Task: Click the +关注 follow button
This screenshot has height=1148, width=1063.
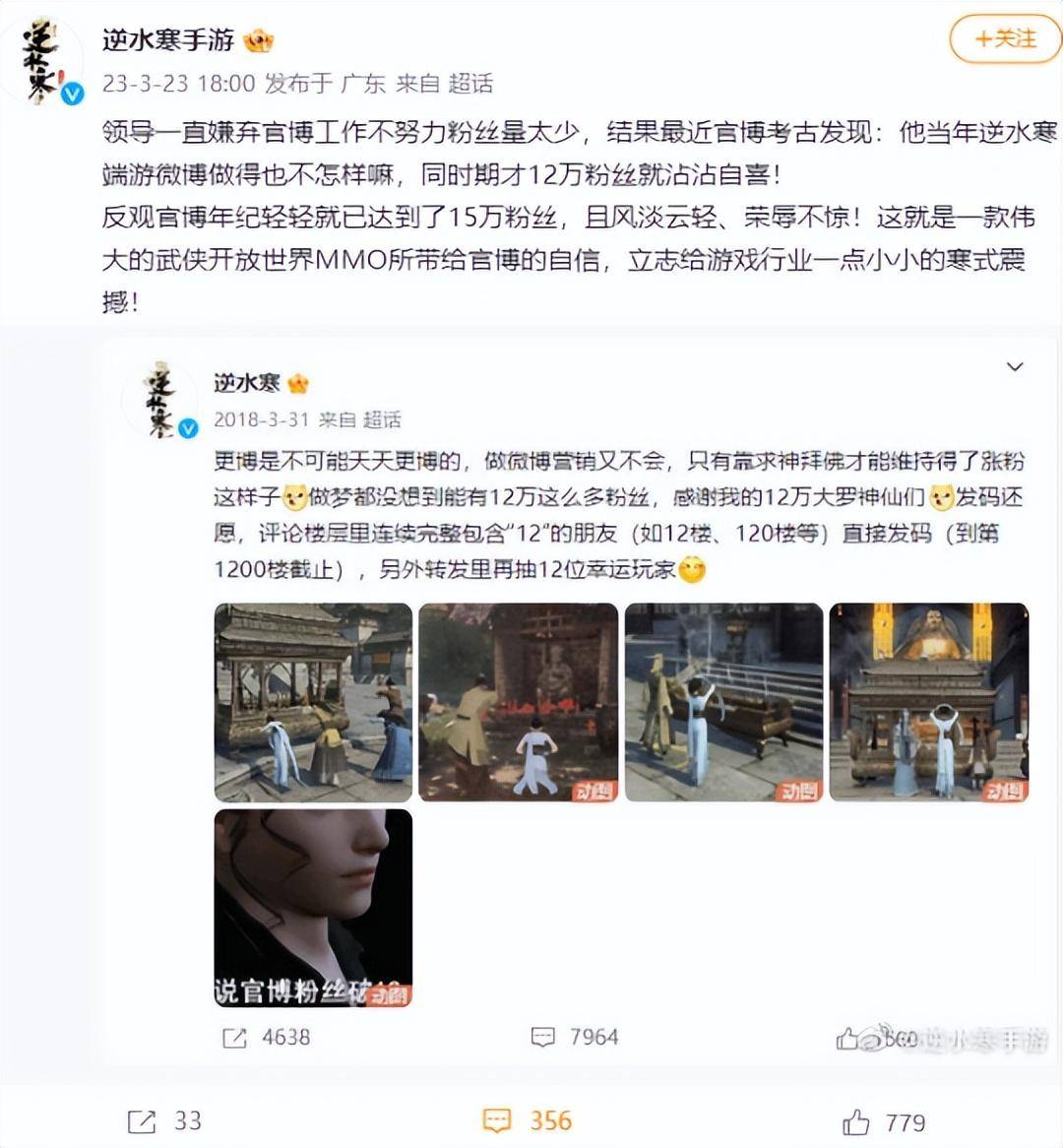Action: [x=1006, y=38]
